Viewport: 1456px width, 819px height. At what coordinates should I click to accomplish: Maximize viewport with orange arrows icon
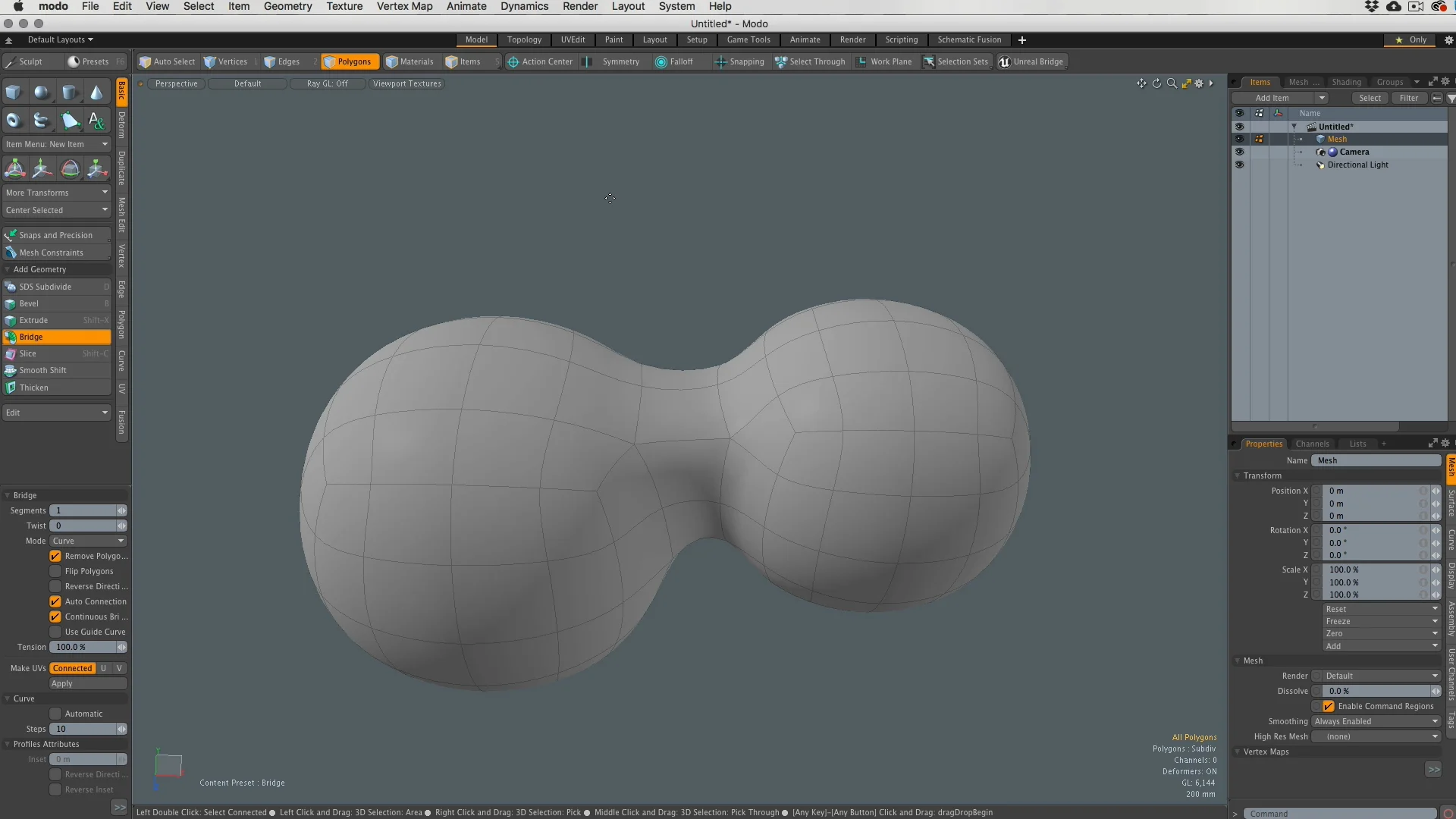pyautogui.click(x=1186, y=83)
